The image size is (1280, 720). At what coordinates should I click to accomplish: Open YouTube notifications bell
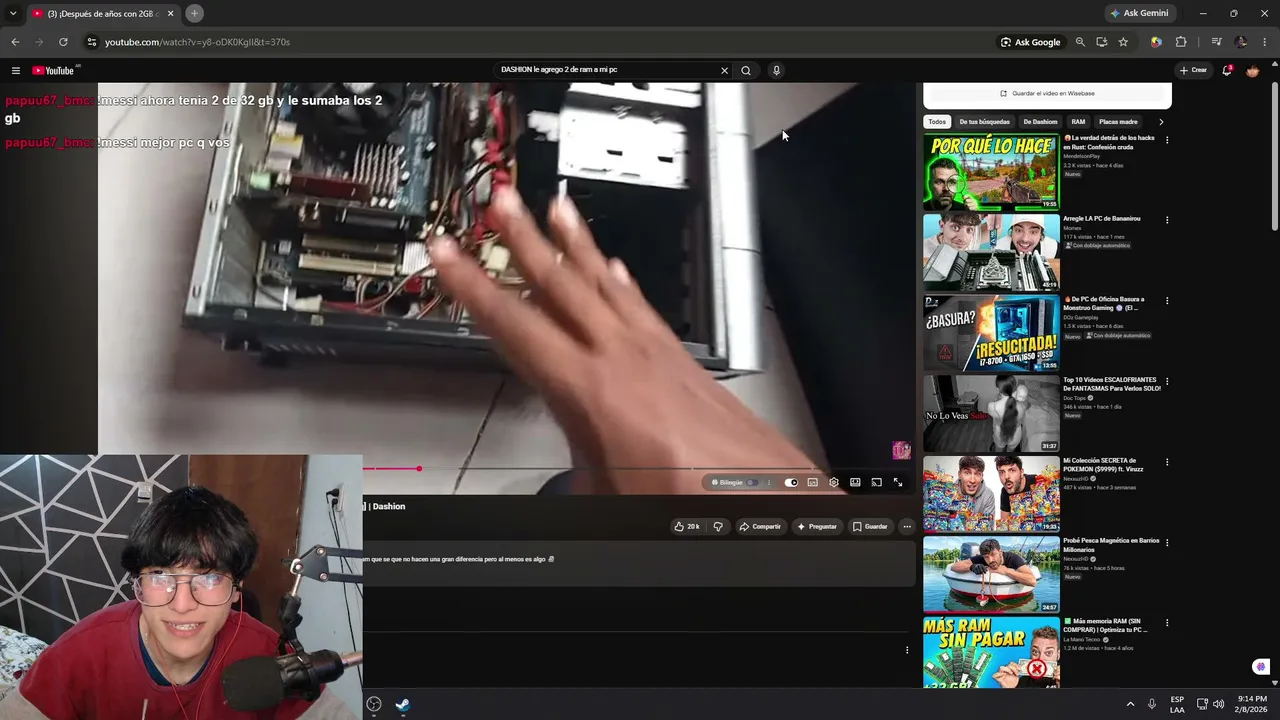[x=1227, y=71]
